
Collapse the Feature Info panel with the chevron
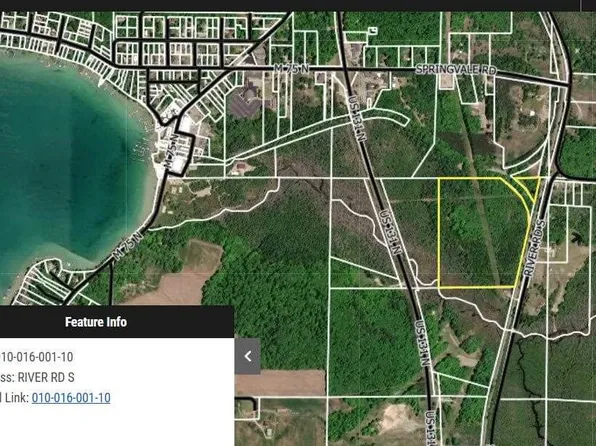tap(247, 356)
